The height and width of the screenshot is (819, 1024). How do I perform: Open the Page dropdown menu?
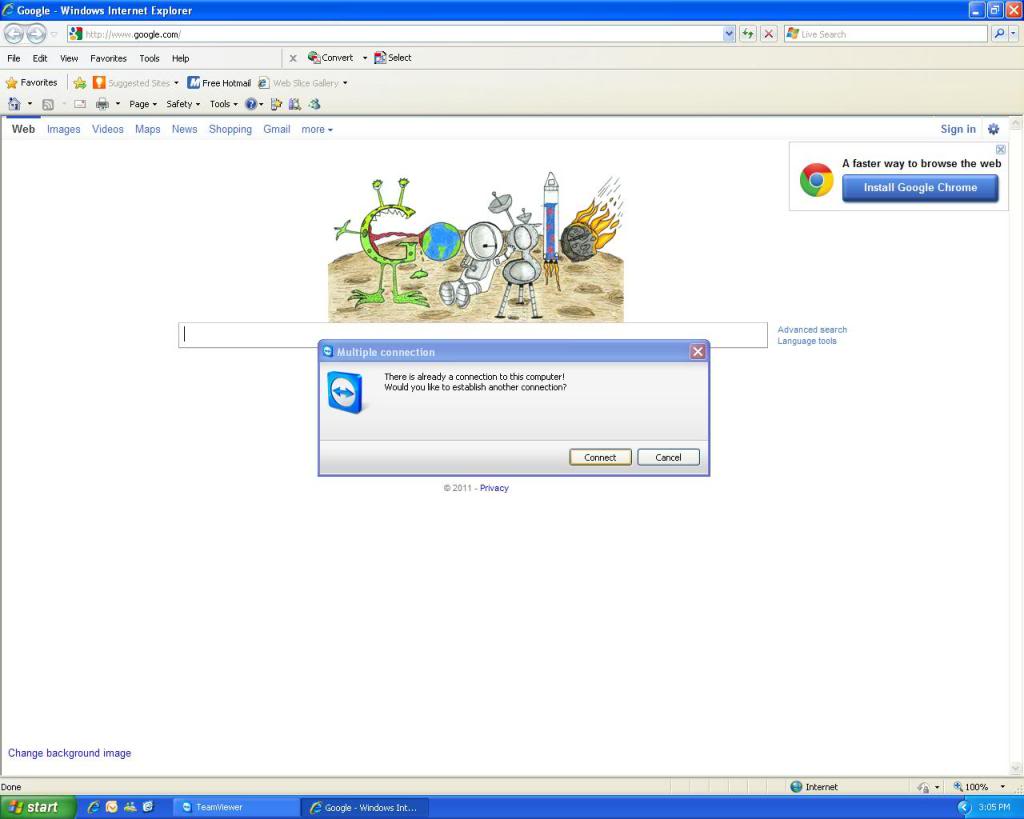142,104
